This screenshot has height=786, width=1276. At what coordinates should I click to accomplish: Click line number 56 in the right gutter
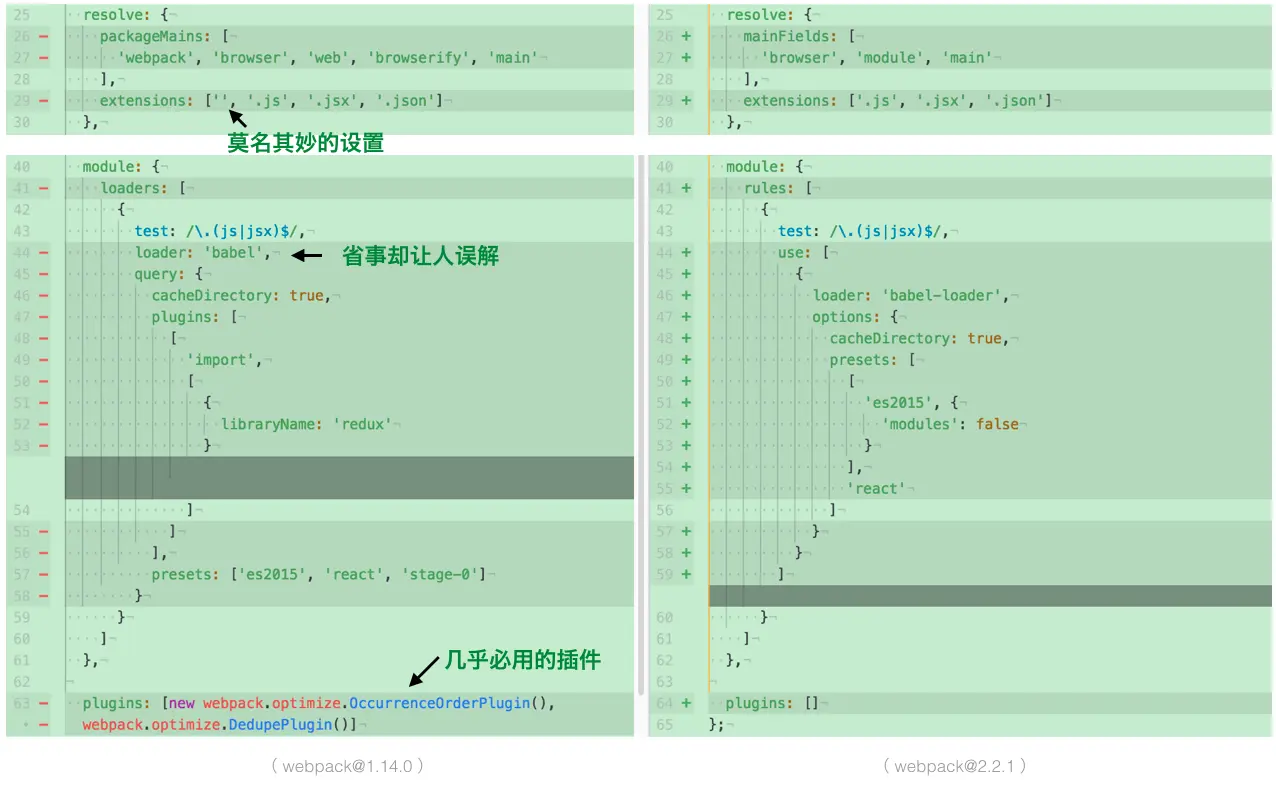(x=665, y=510)
